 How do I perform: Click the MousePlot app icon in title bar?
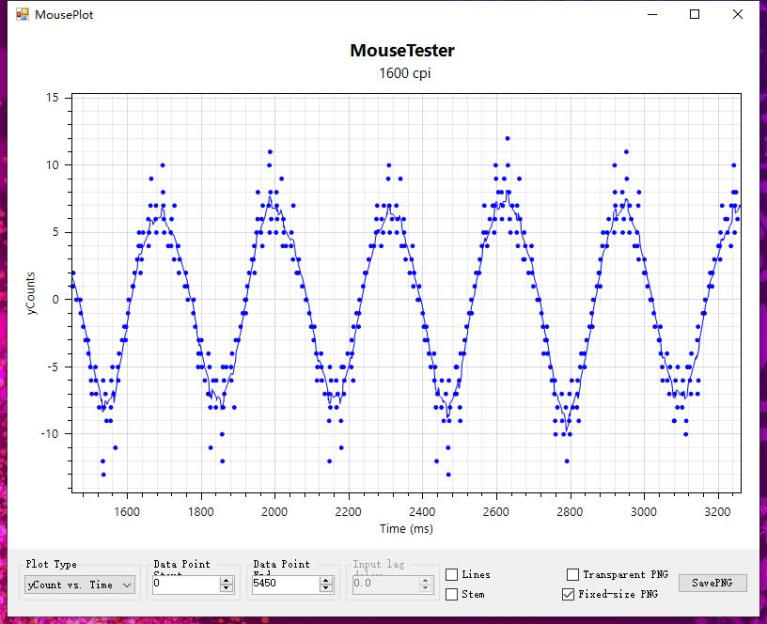click(22, 15)
